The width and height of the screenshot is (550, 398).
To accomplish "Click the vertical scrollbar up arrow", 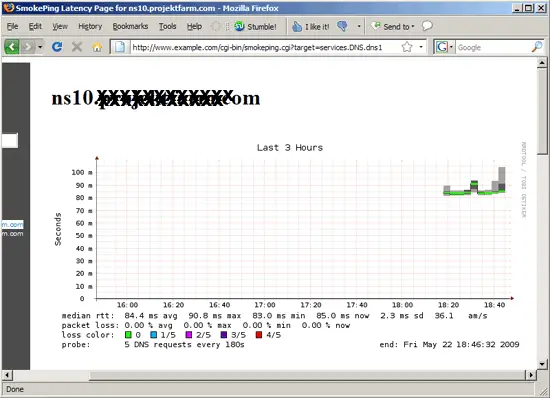I will click(542, 63).
